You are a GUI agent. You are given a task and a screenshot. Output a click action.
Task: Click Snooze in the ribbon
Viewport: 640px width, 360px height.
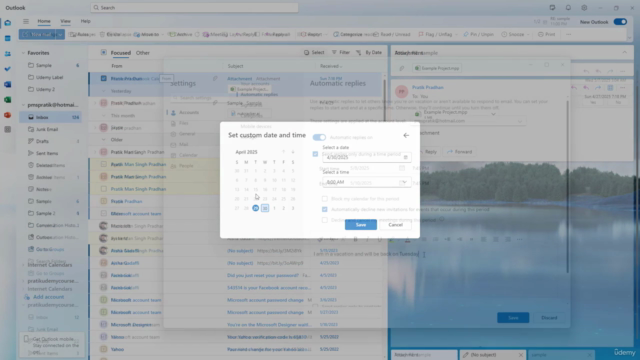(x=513, y=34)
